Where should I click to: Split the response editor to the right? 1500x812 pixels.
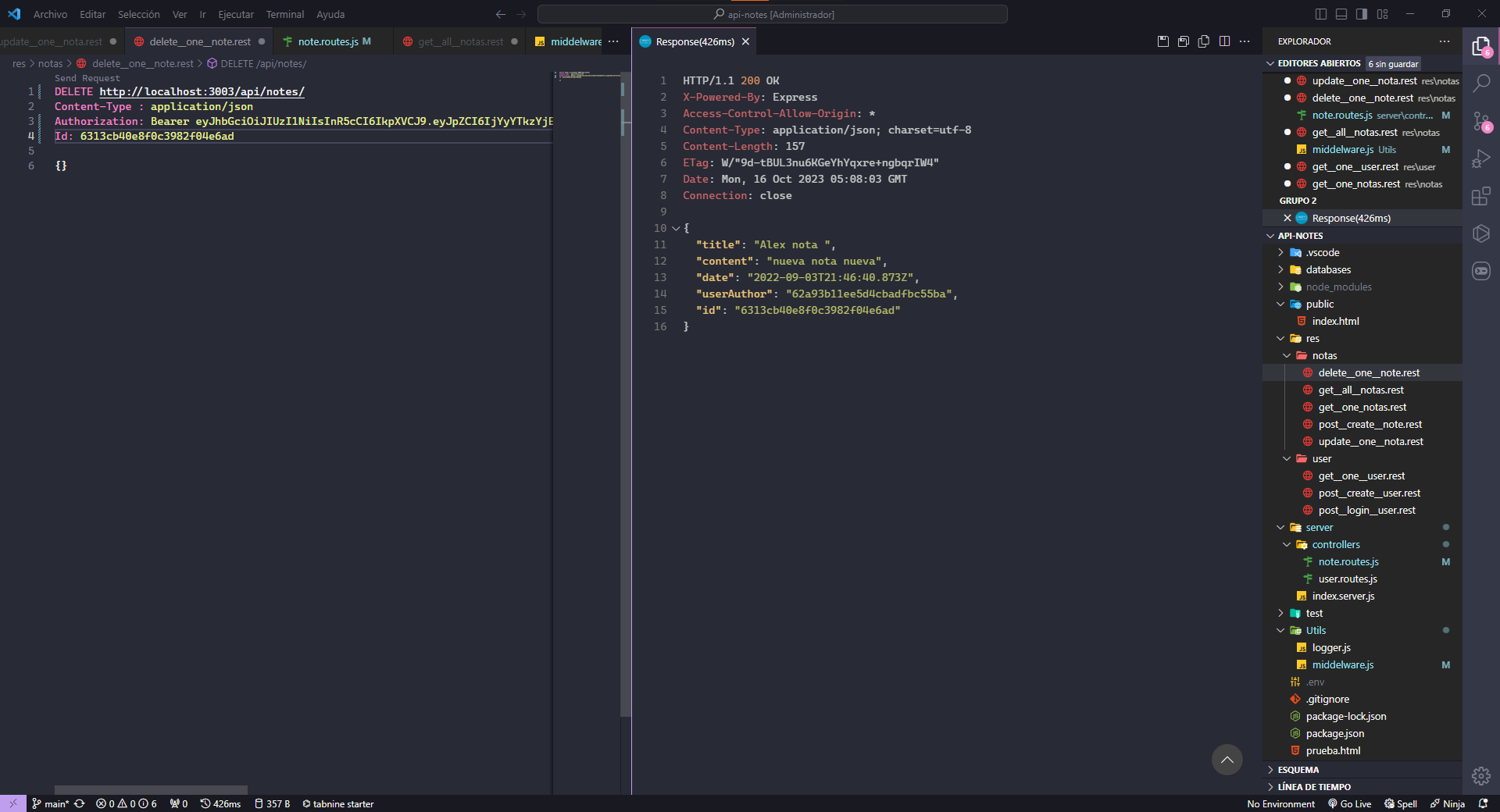pyautogui.click(x=1224, y=41)
